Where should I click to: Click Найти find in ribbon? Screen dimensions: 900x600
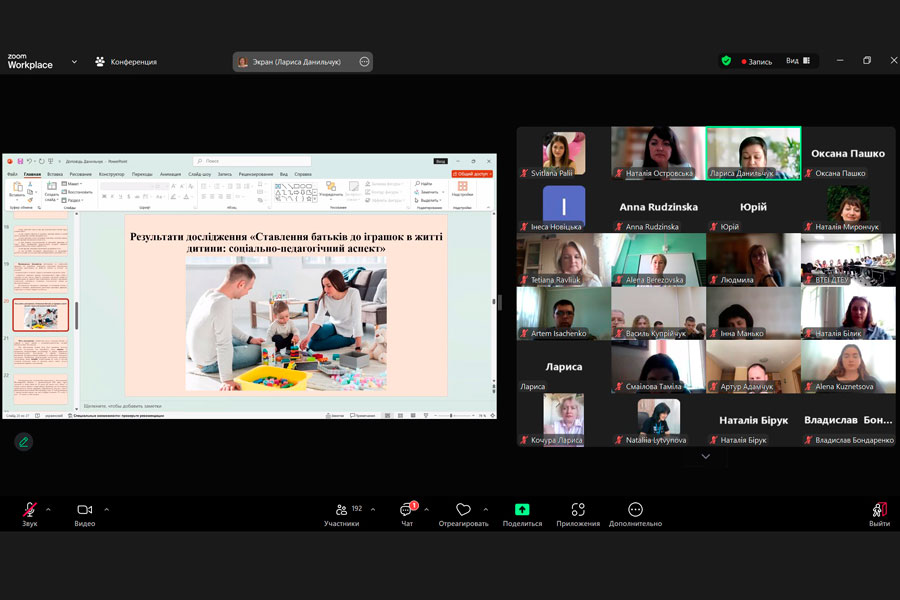click(424, 184)
